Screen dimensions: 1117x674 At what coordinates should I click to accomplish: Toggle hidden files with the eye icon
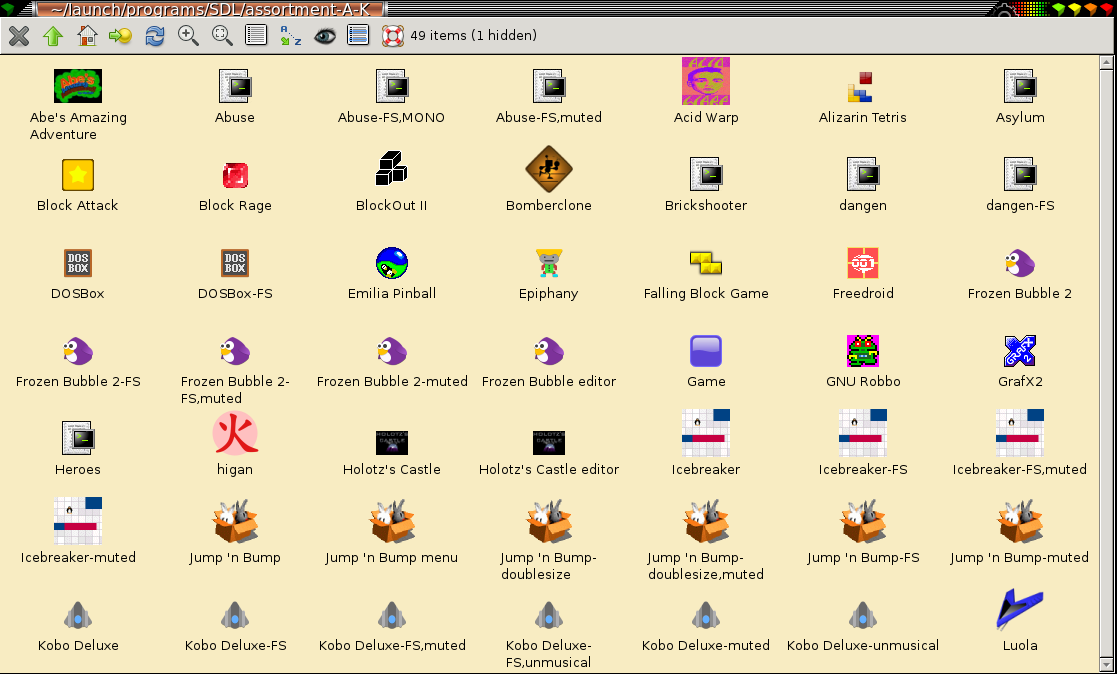(324, 36)
